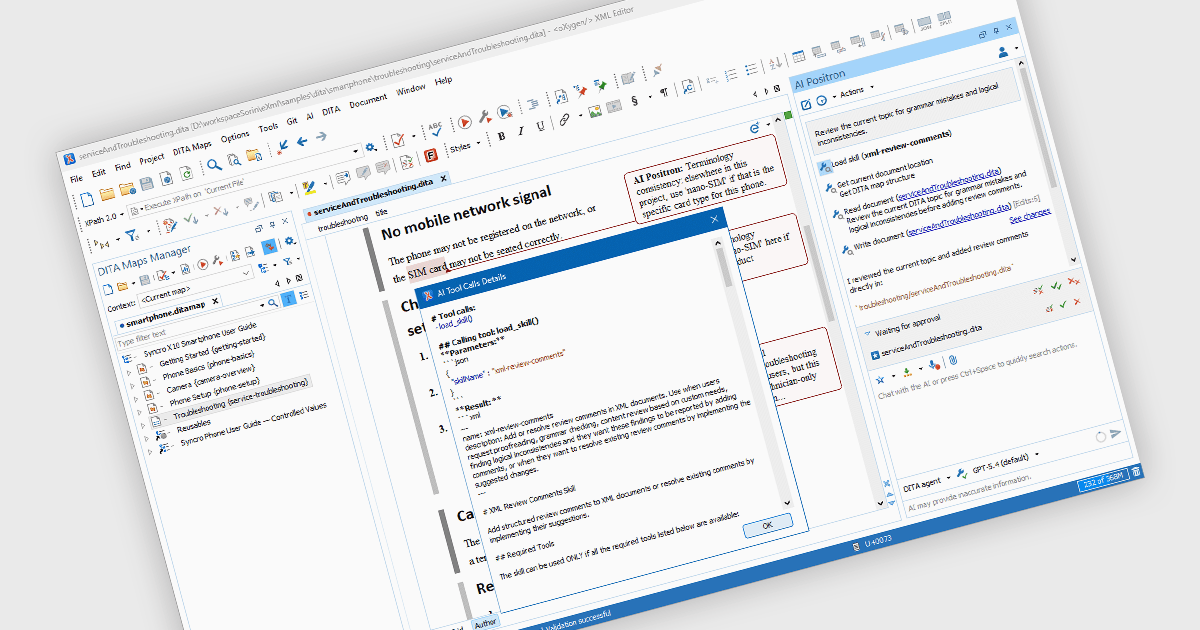Screen dimensions: 1200x630
Task: Open Actions dropdown in AI Positron
Action: pyautogui.click(x=855, y=91)
